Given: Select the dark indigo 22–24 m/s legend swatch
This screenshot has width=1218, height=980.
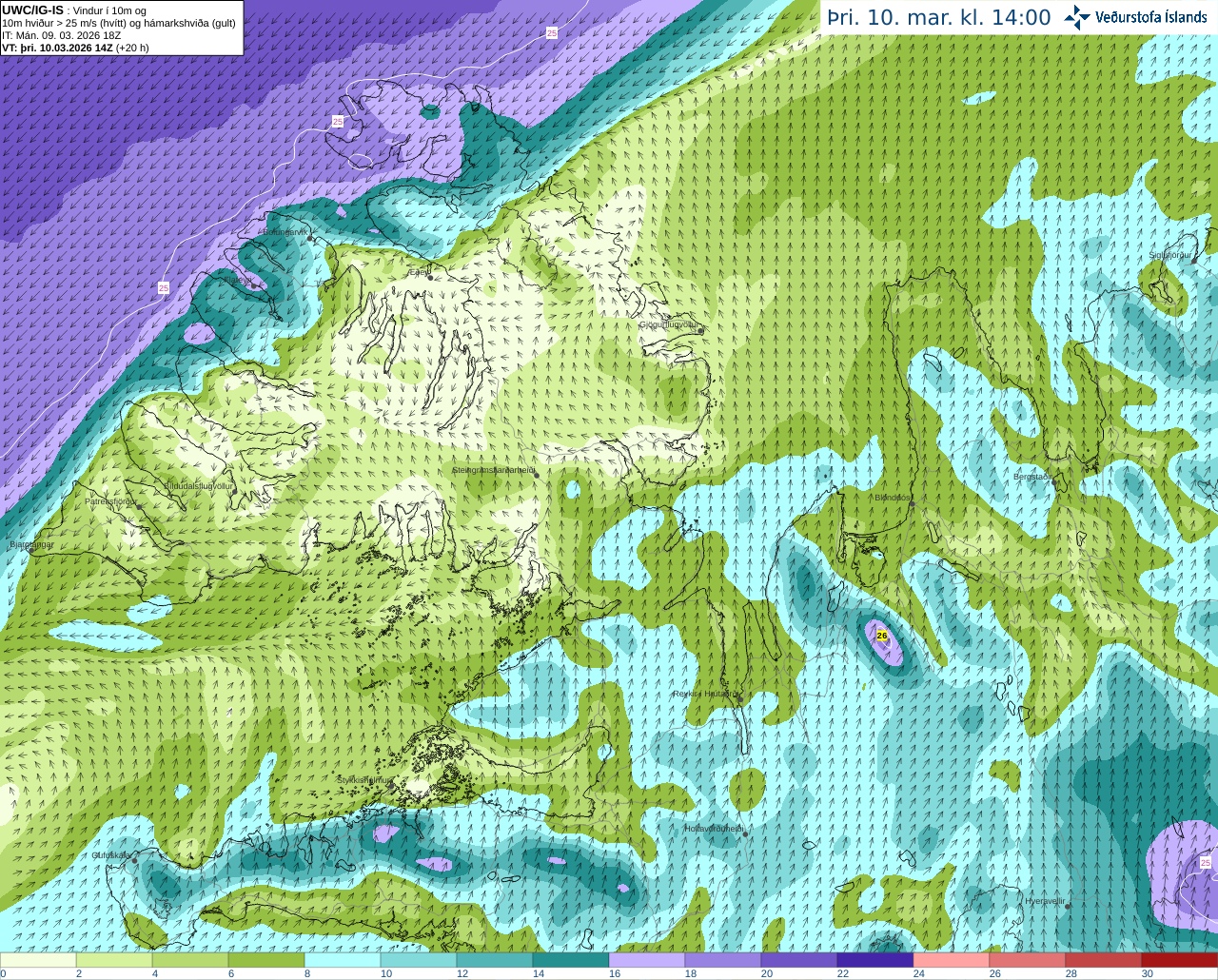Looking at the screenshot, I should click(x=875, y=960).
